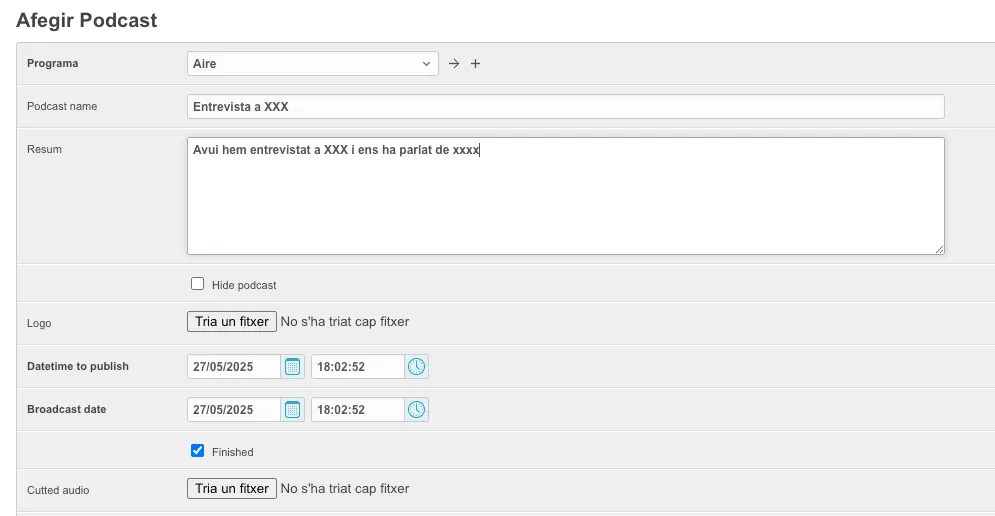Open clock picker for Broadcast date
The image size is (995, 516).
point(417,410)
